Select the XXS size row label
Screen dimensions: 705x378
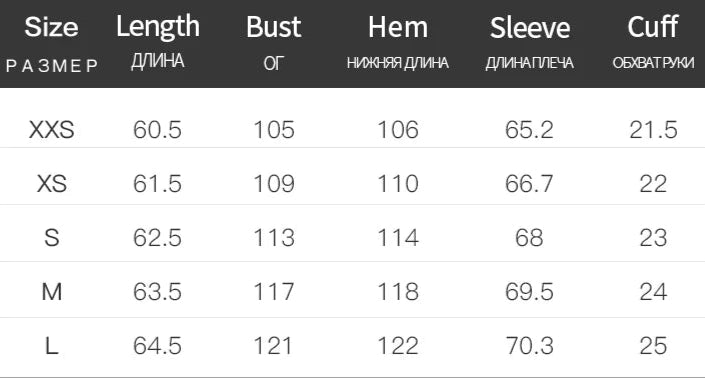(52, 130)
